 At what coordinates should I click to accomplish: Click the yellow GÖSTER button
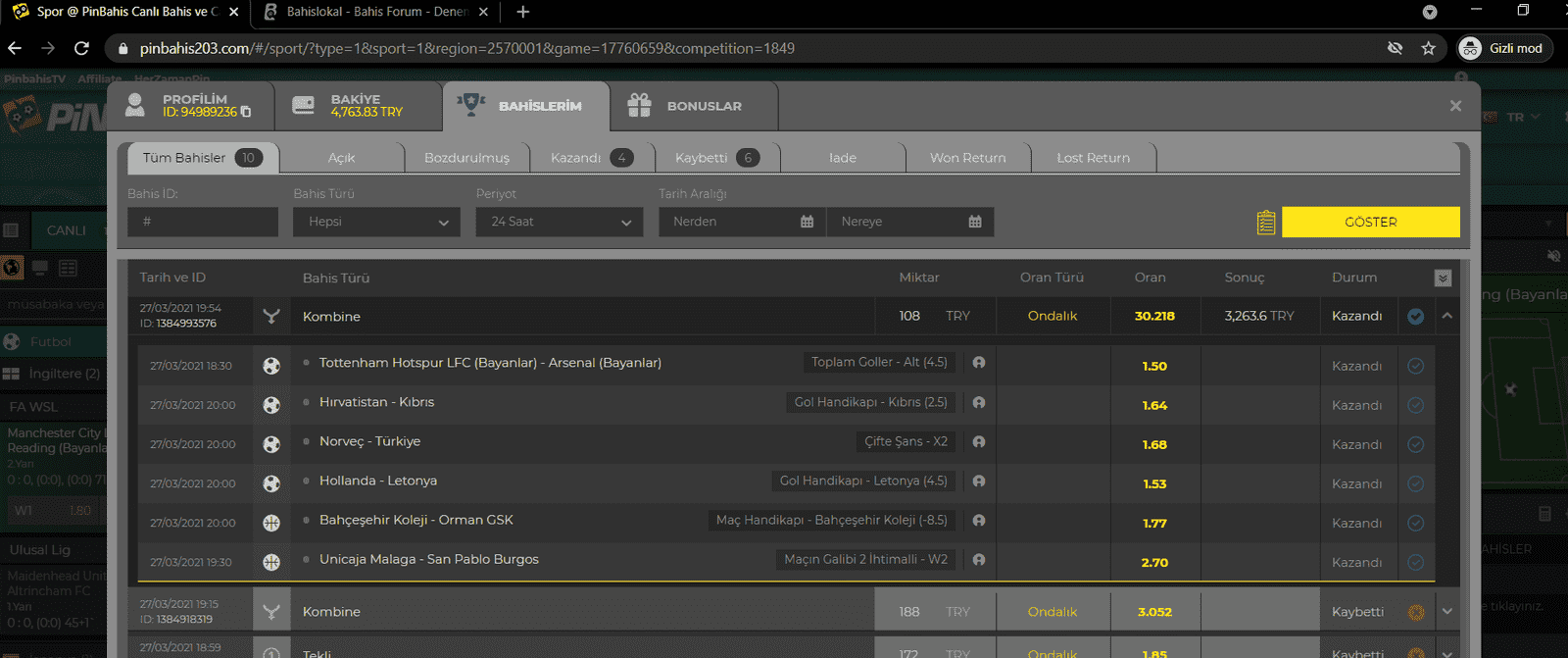pos(1370,222)
